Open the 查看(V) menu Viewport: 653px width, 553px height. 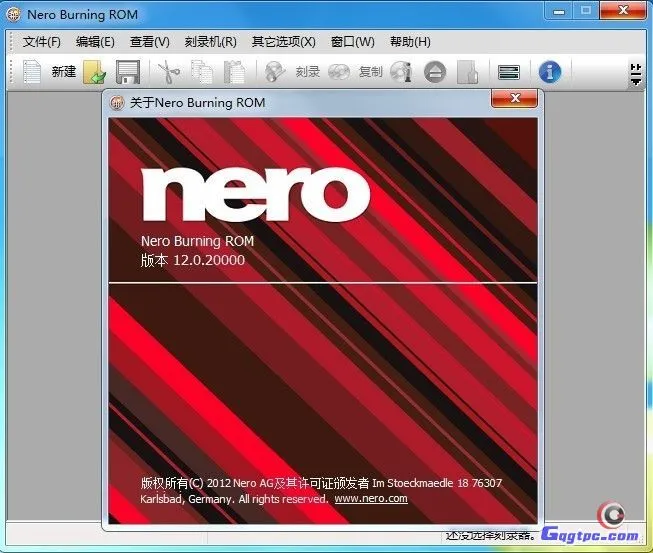click(x=149, y=42)
